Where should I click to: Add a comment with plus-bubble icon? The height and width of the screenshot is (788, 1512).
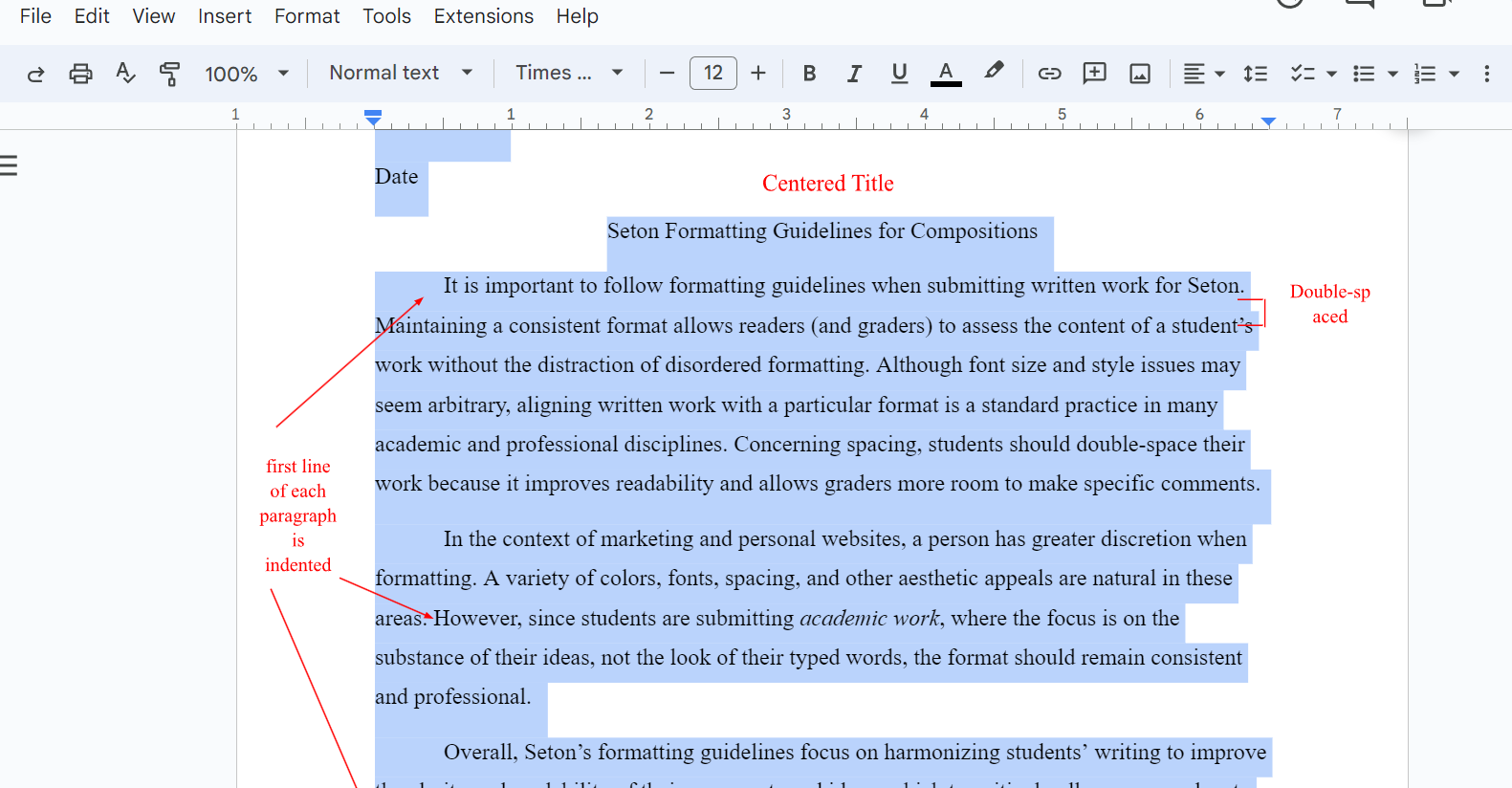tap(1094, 73)
